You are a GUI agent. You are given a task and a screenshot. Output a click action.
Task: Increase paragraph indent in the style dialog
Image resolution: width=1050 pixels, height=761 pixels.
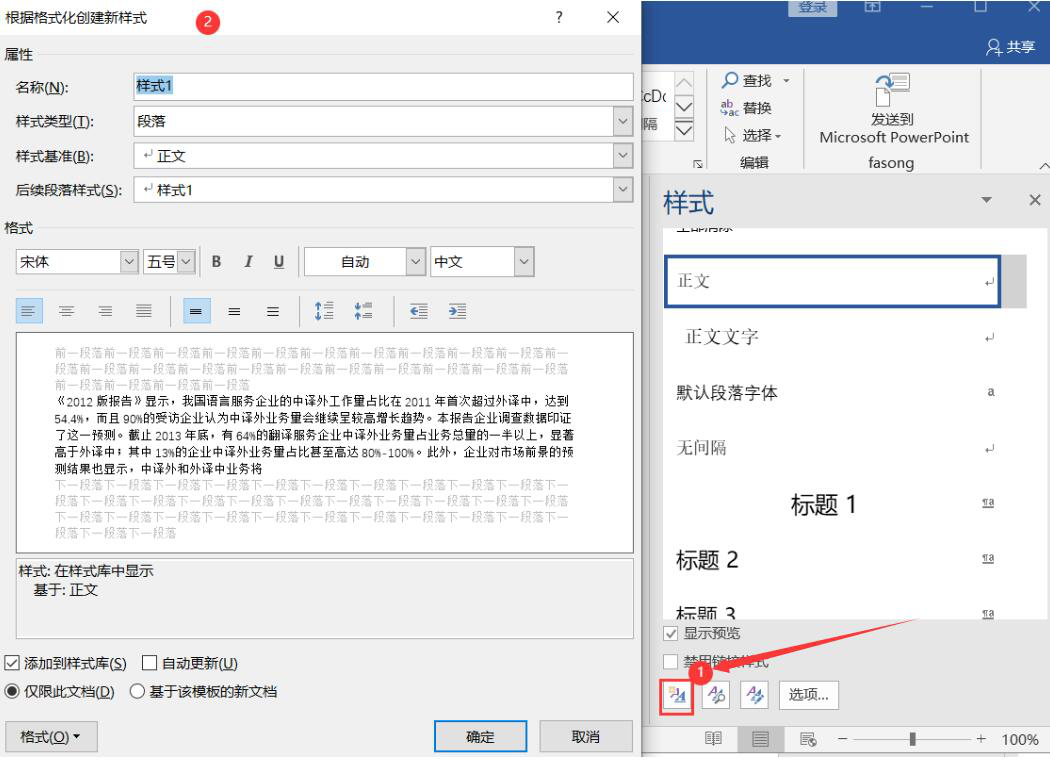point(458,311)
